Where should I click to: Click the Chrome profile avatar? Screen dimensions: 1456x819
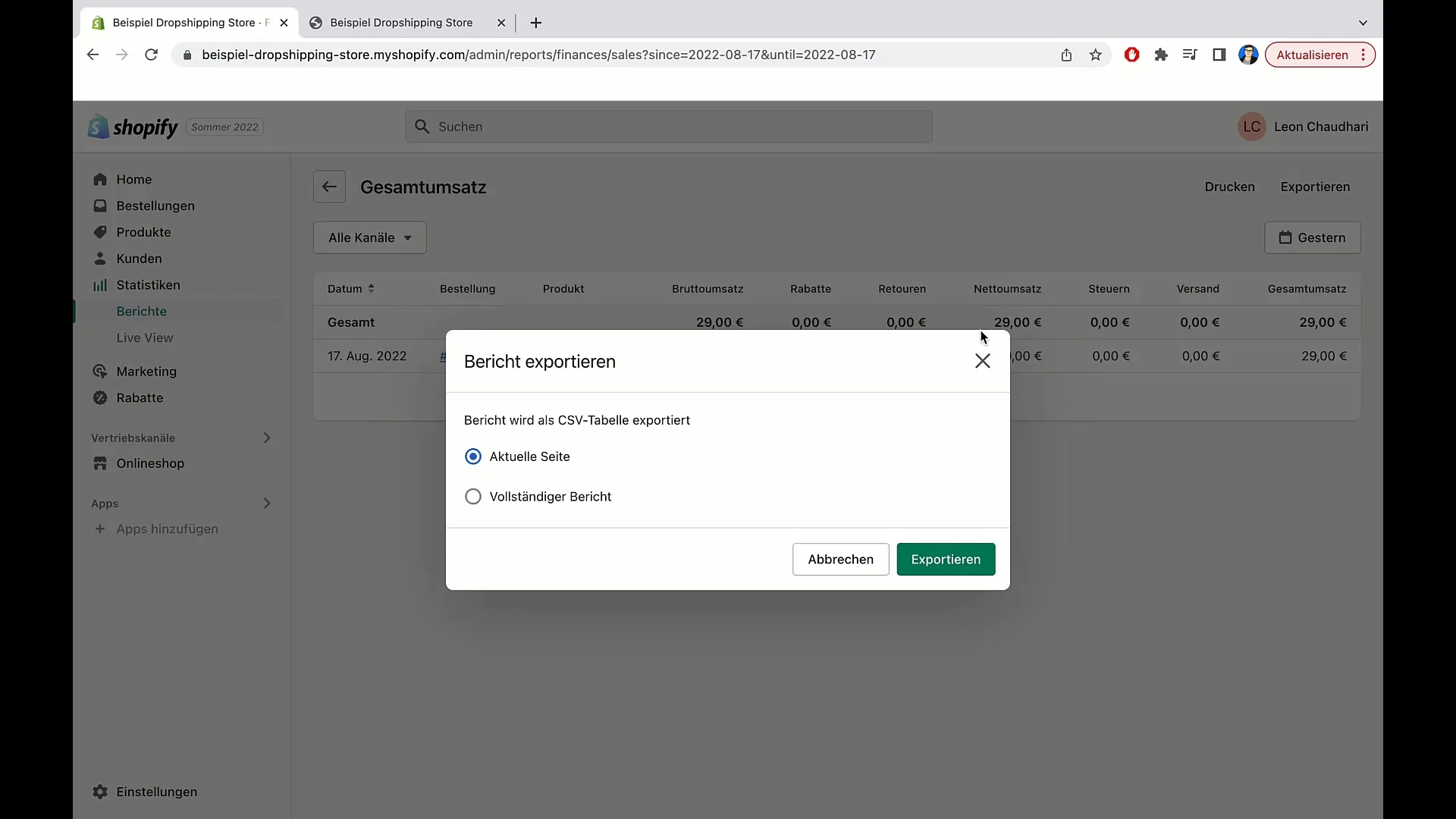point(1248,55)
